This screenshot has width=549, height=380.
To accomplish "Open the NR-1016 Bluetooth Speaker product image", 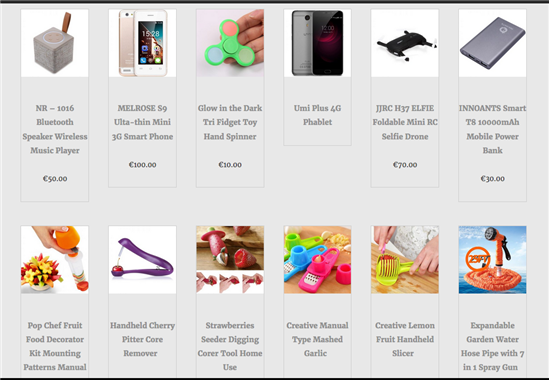I will (x=55, y=43).
